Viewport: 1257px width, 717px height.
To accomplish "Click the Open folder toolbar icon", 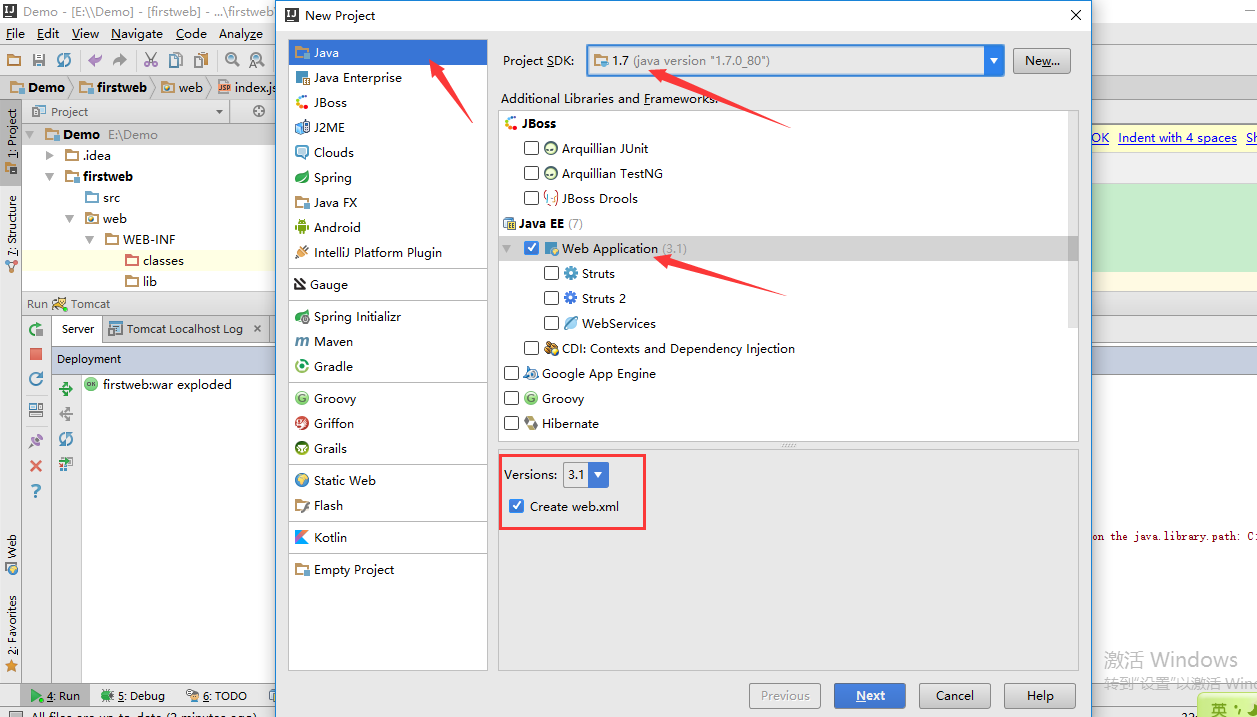I will click(x=14, y=60).
